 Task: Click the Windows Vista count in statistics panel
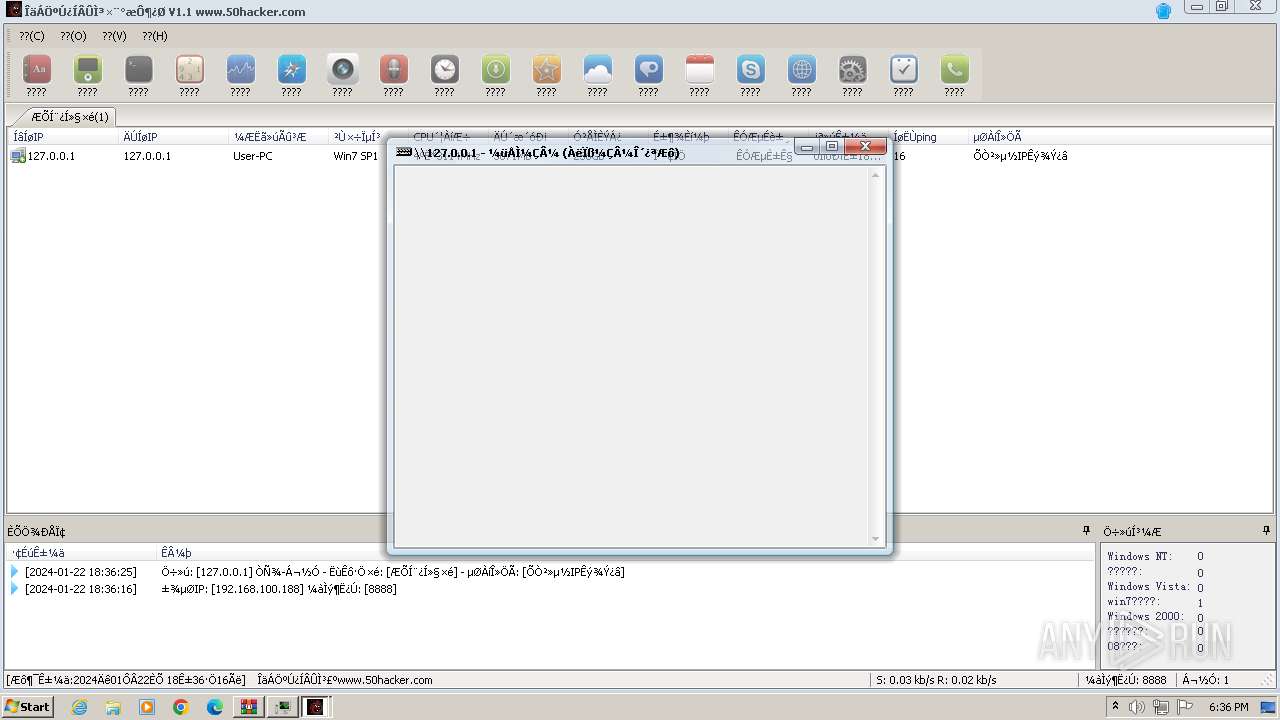tap(1200, 588)
